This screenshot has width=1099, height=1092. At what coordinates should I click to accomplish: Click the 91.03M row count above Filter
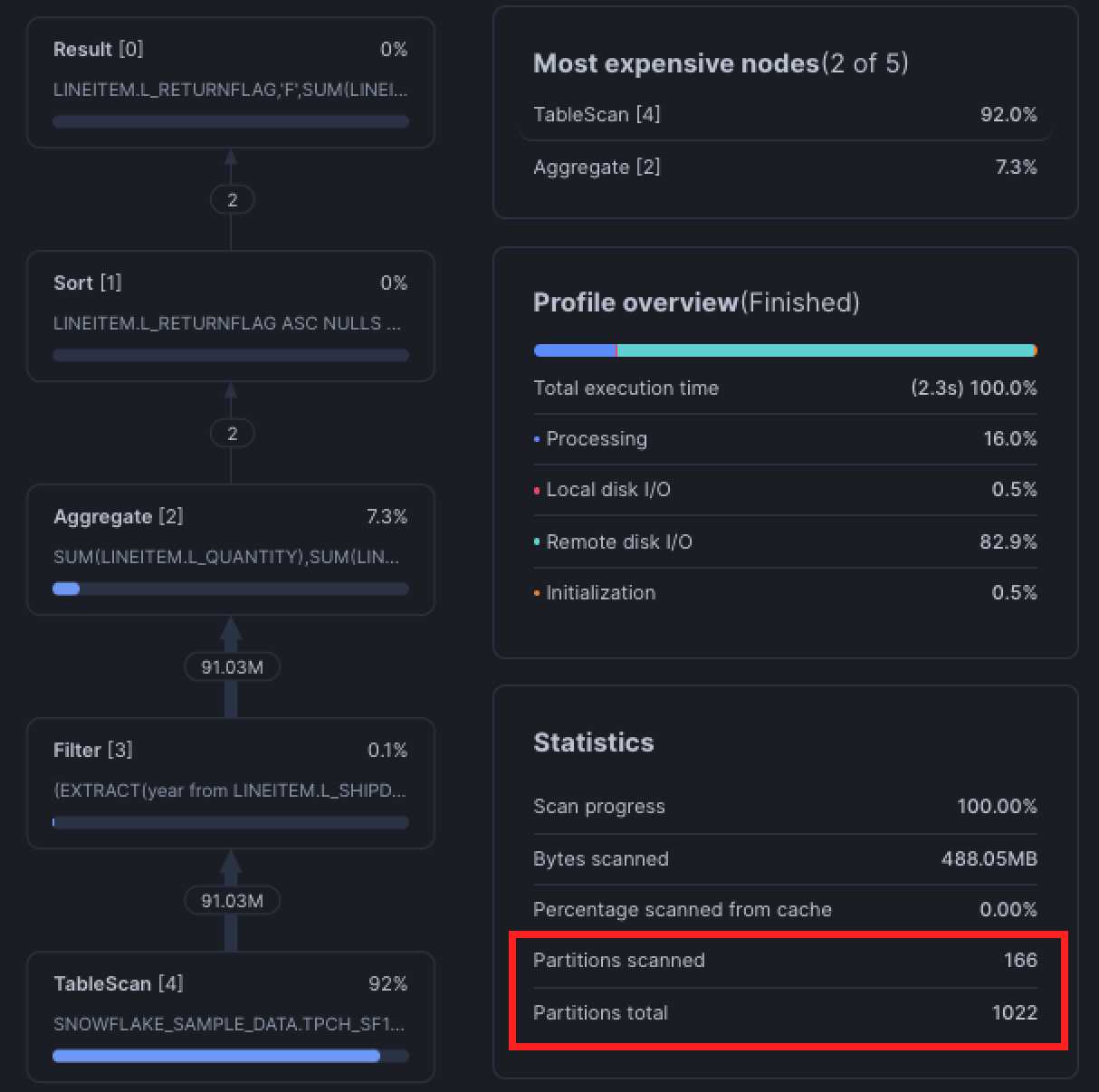click(x=232, y=667)
